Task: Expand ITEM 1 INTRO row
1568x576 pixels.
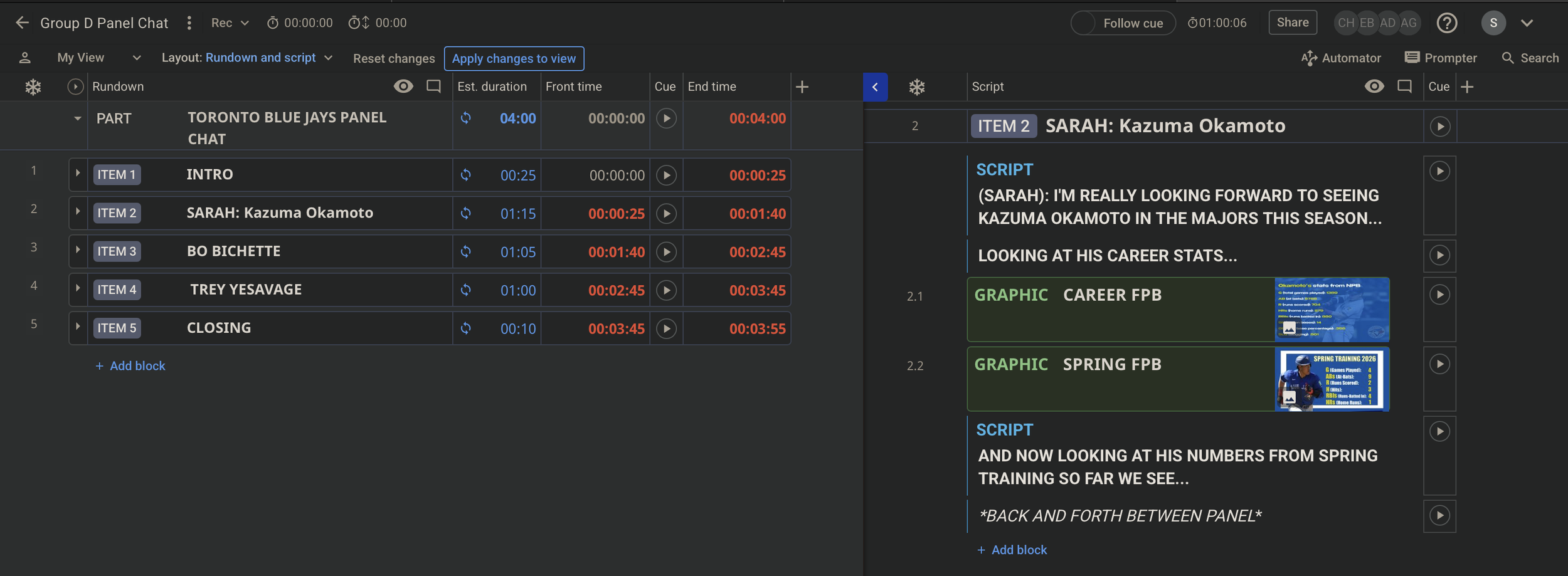Action: pos(78,174)
